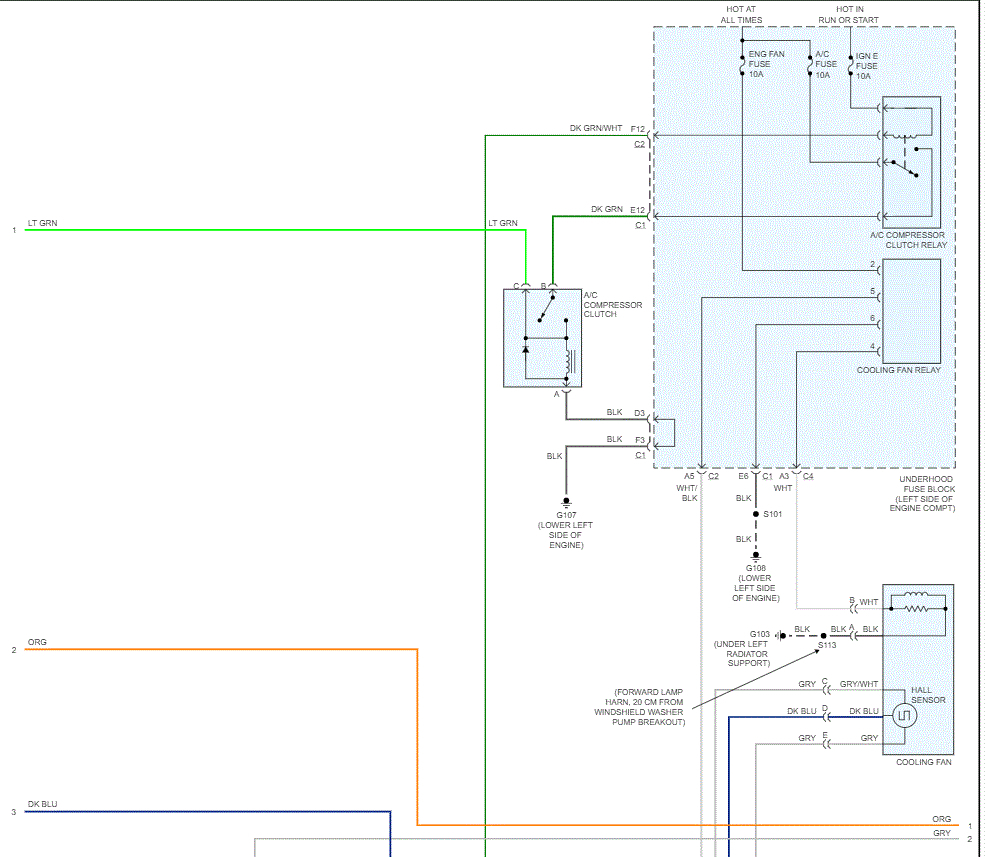Click the G108 ground symbol

click(756, 556)
